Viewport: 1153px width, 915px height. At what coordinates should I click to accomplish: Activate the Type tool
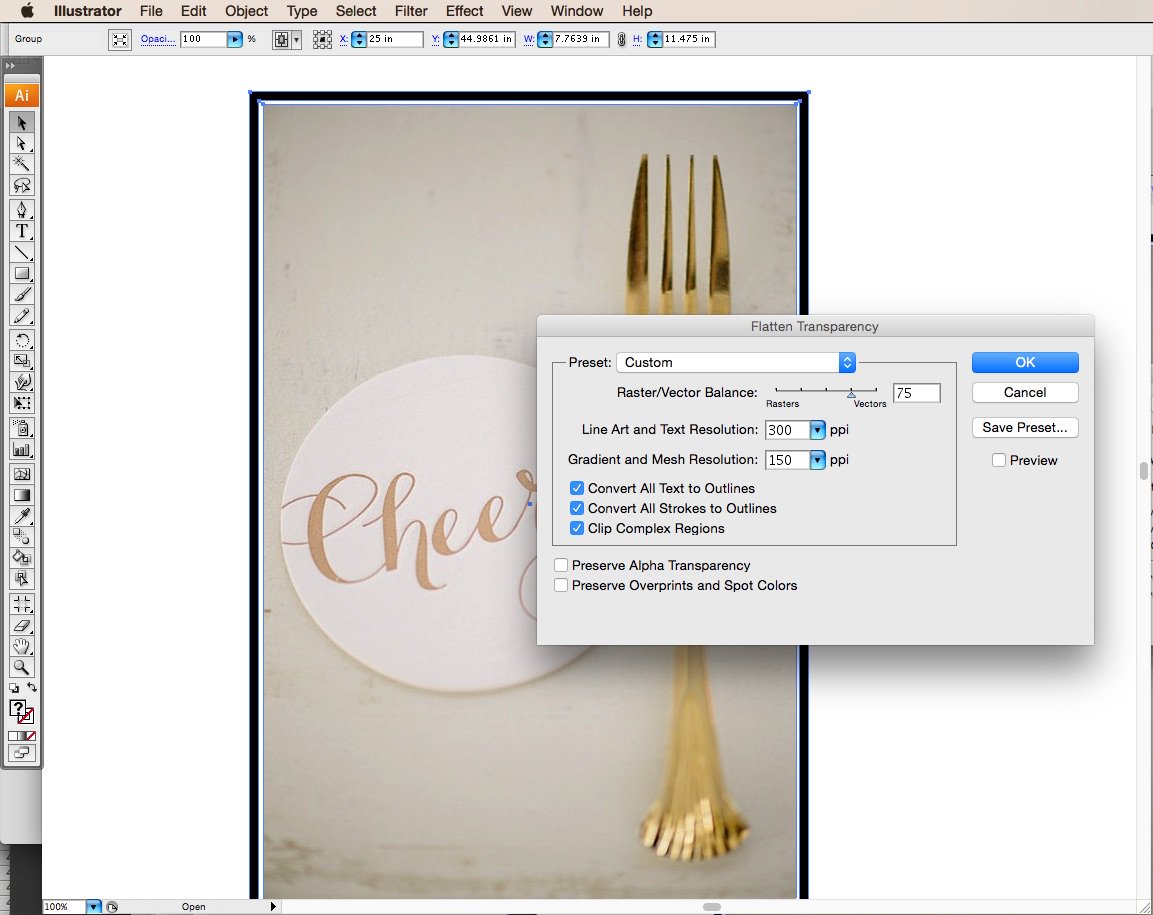tap(22, 231)
